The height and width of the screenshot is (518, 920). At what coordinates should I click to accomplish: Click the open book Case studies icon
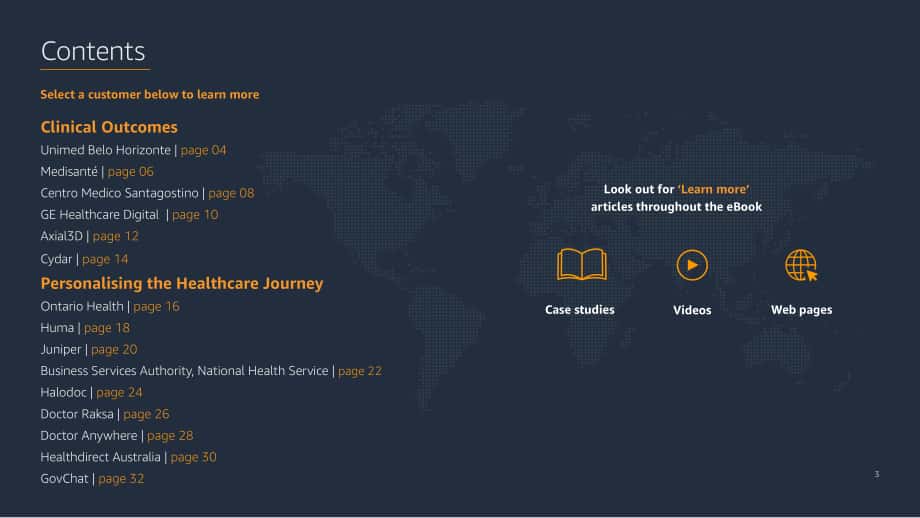(581, 265)
